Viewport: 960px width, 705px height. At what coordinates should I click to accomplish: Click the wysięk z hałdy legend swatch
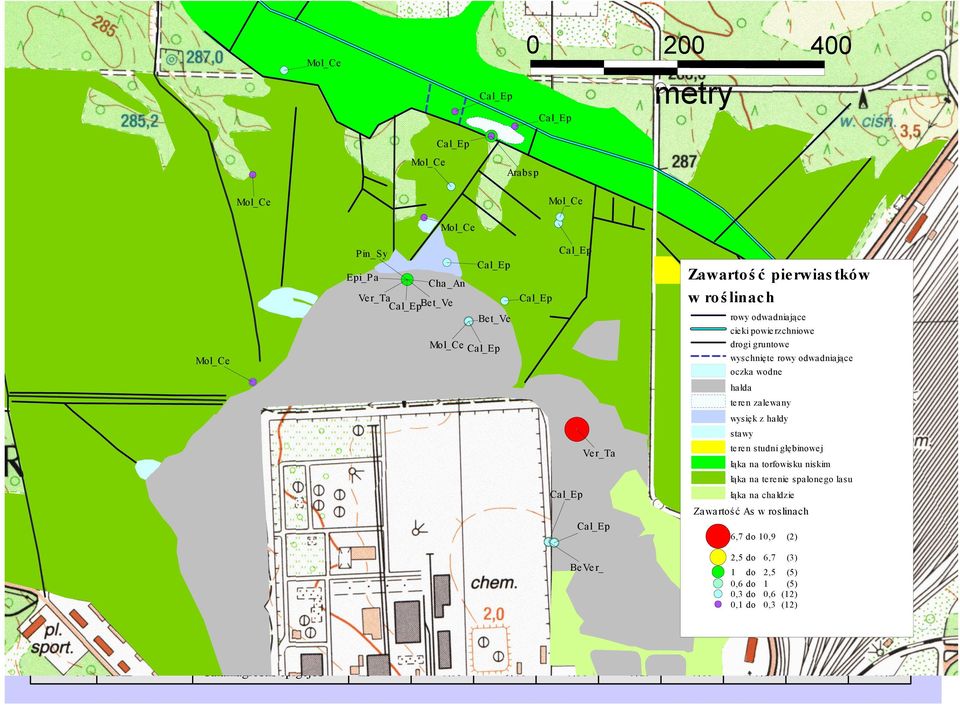tap(708, 417)
